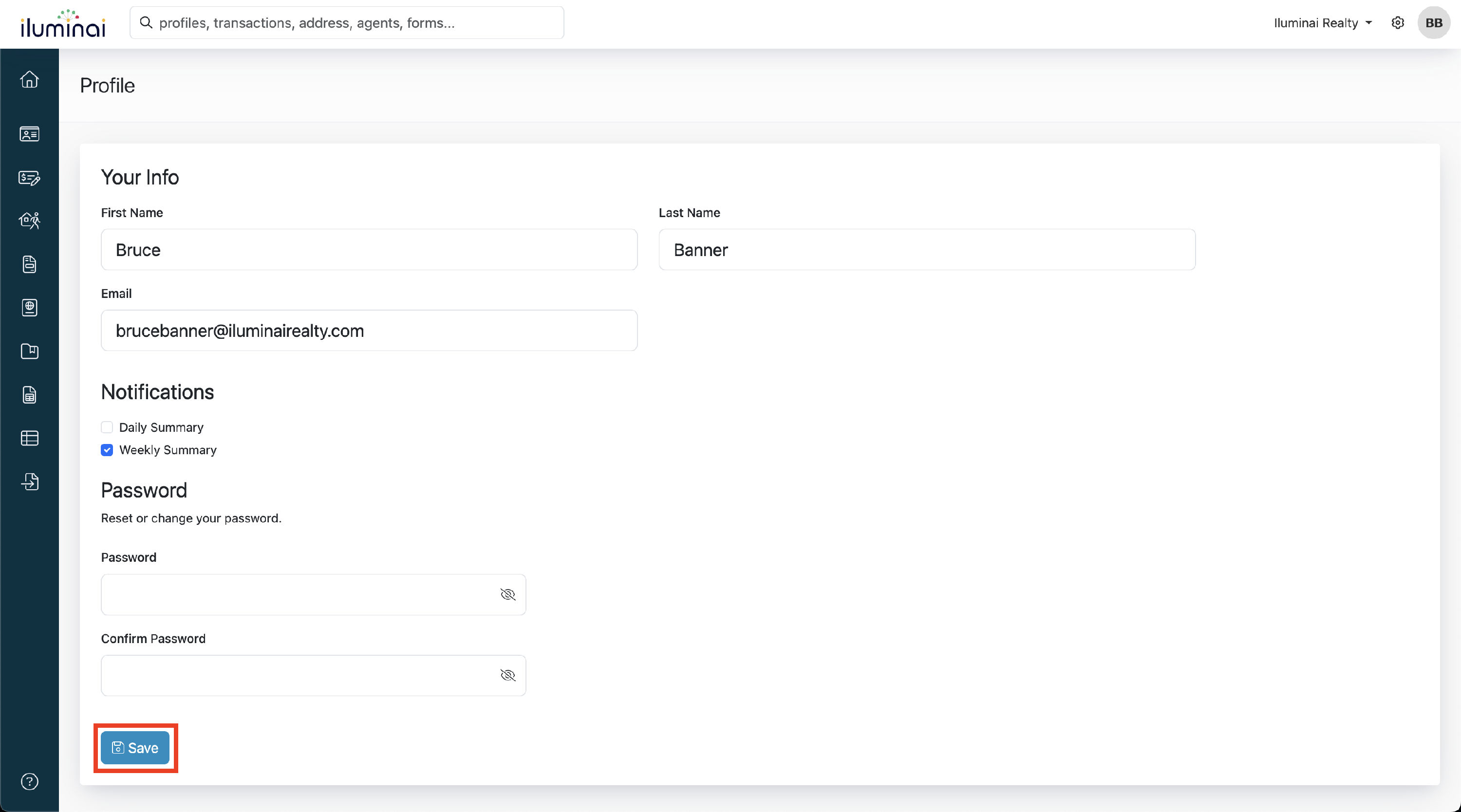Click the document import arrow icon in the sidebar

30,481
